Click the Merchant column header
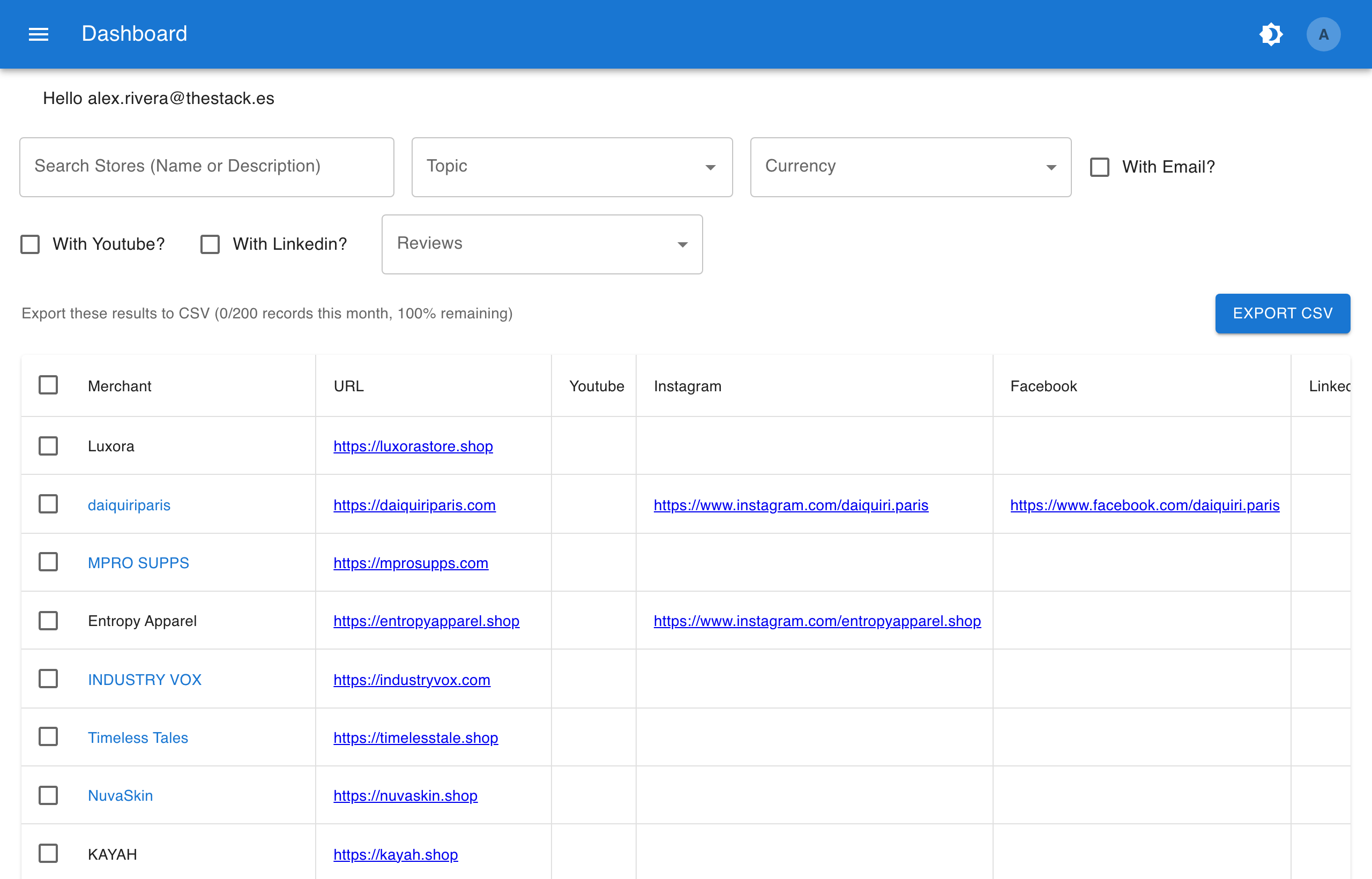 (x=120, y=386)
